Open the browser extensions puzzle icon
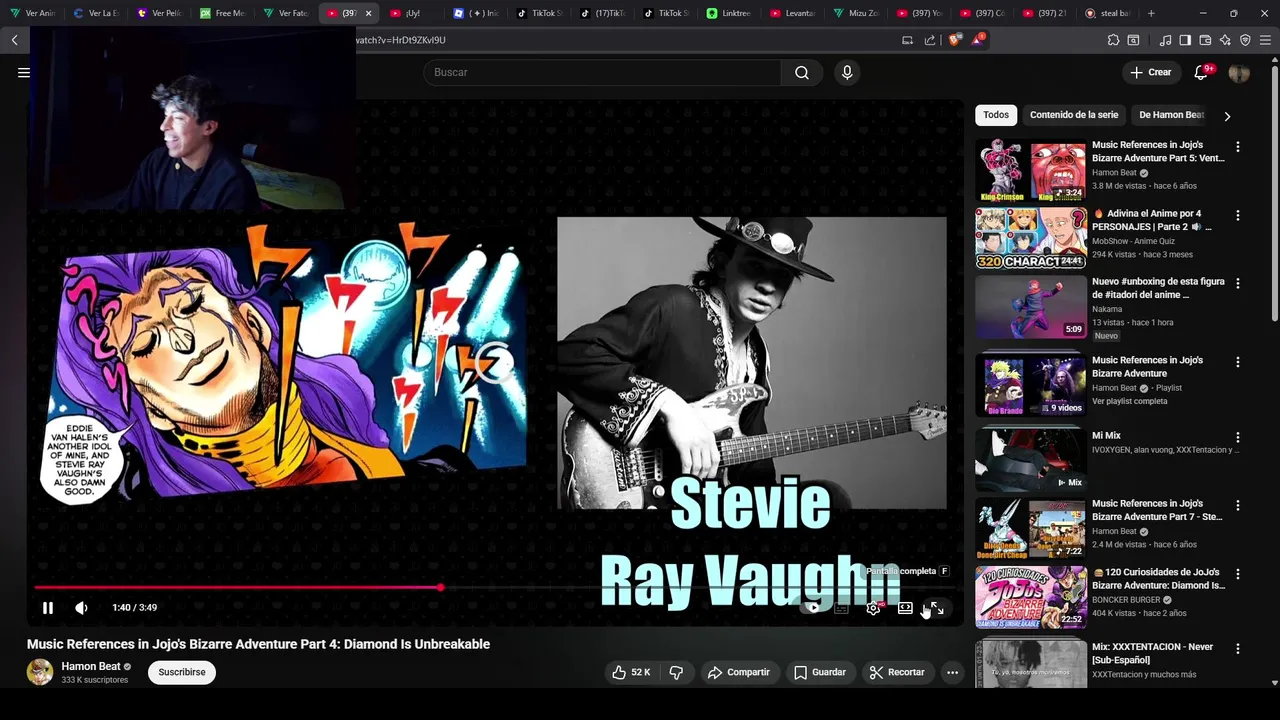 pyautogui.click(x=1113, y=40)
